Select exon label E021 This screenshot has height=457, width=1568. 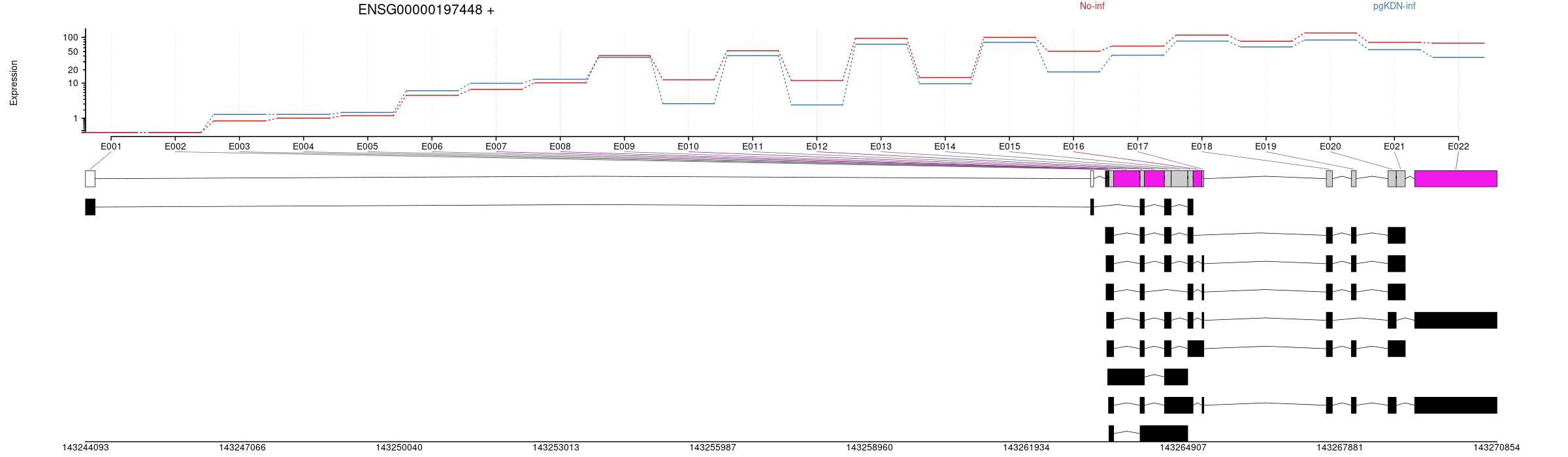click(1394, 146)
